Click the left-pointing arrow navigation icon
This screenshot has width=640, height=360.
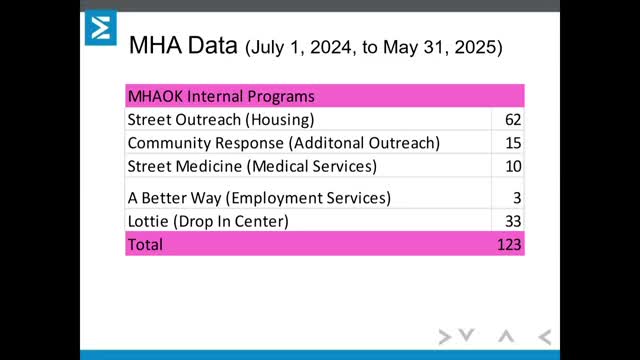tap(544, 337)
